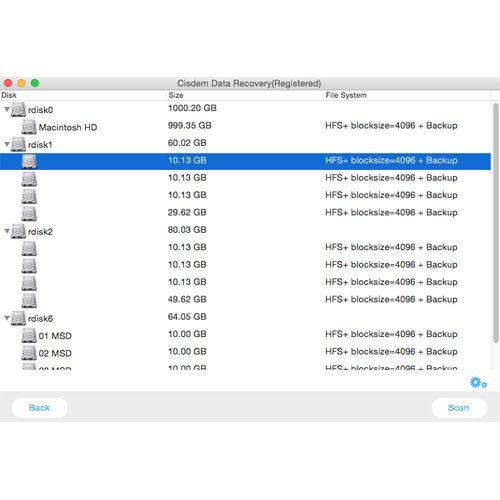Select the rdisk2 label
The height and width of the screenshot is (500, 500).
pos(40,231)
